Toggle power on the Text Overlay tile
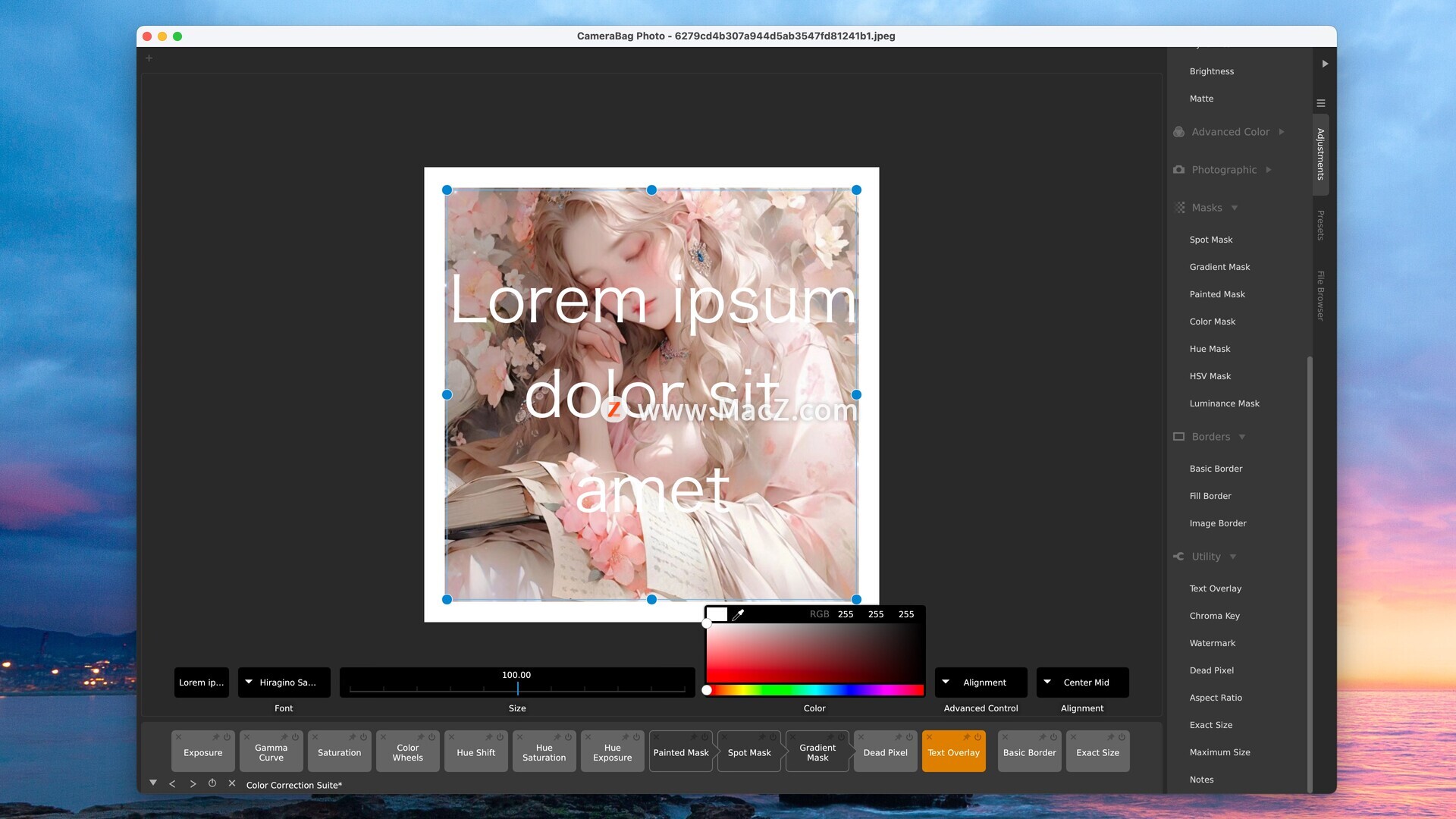Image resolution: width=1456 pixels, height=819 pixels. 977,737
